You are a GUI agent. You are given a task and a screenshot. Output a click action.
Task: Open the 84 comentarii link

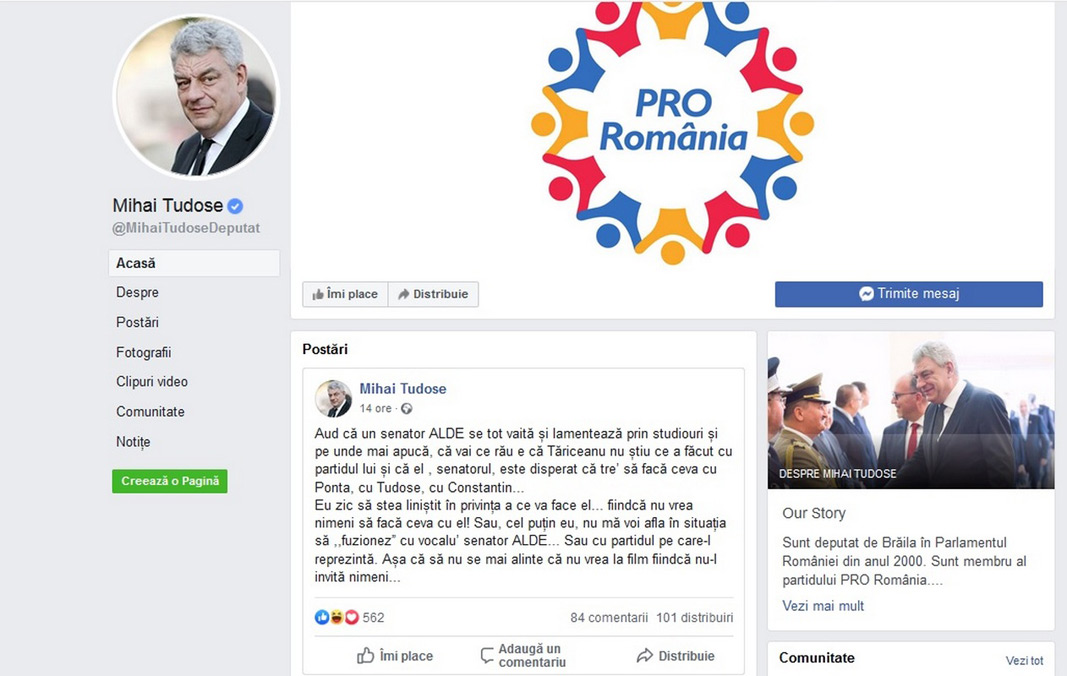[x=609, y=617]
